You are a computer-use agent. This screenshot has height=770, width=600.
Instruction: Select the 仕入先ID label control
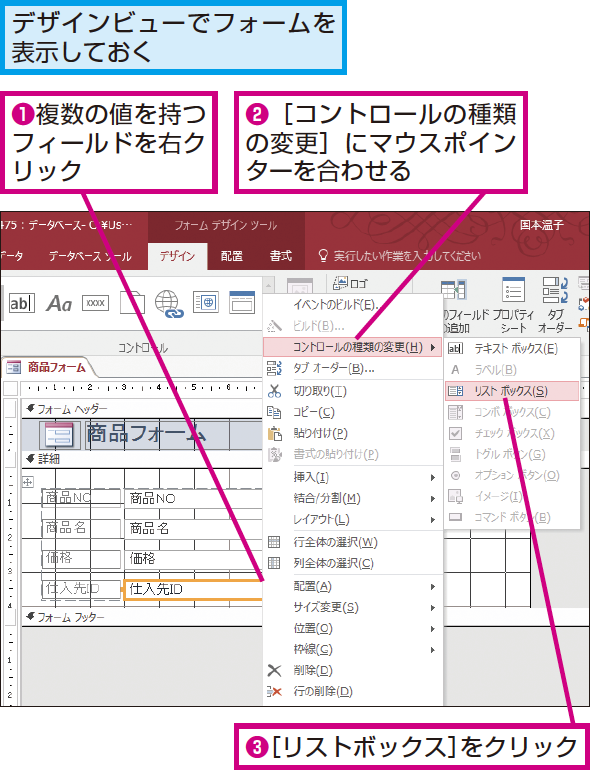(82, 589)
